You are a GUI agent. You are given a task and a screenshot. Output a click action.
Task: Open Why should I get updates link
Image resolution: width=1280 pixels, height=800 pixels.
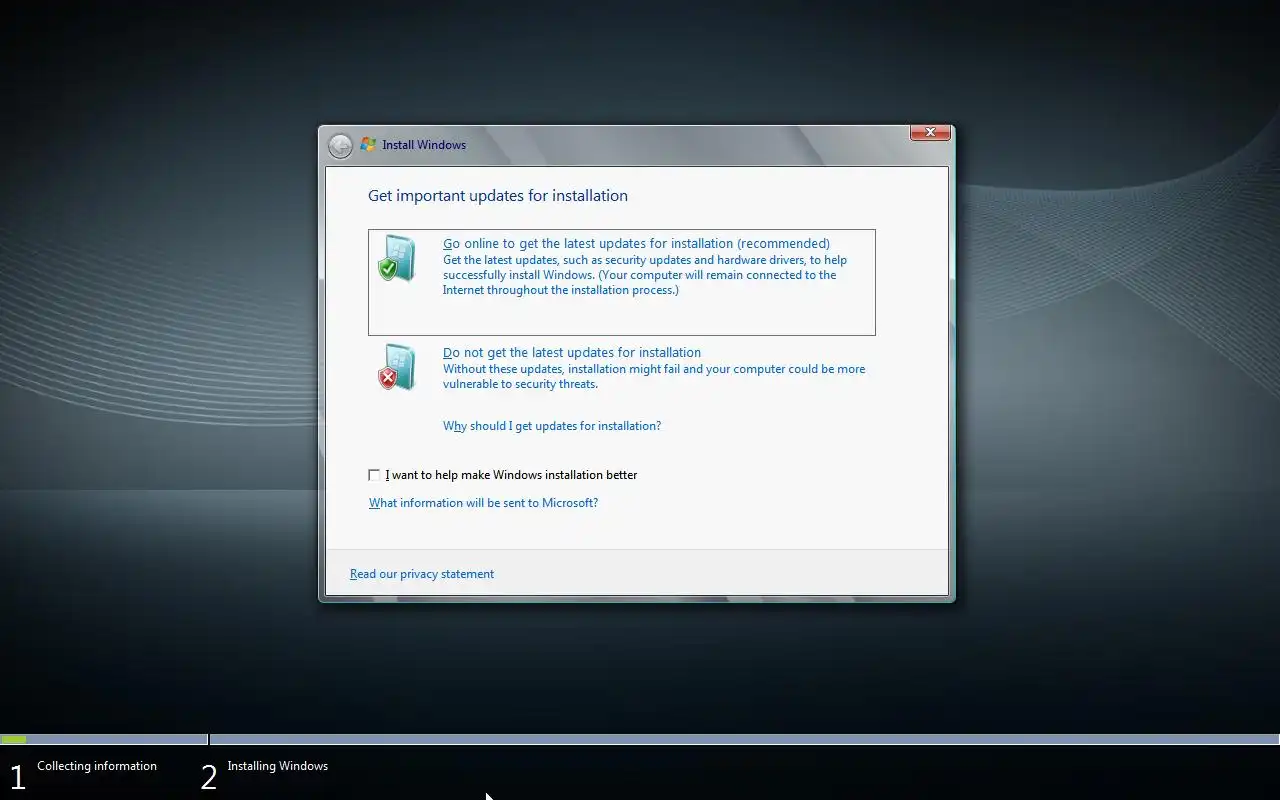coord(552,426)
